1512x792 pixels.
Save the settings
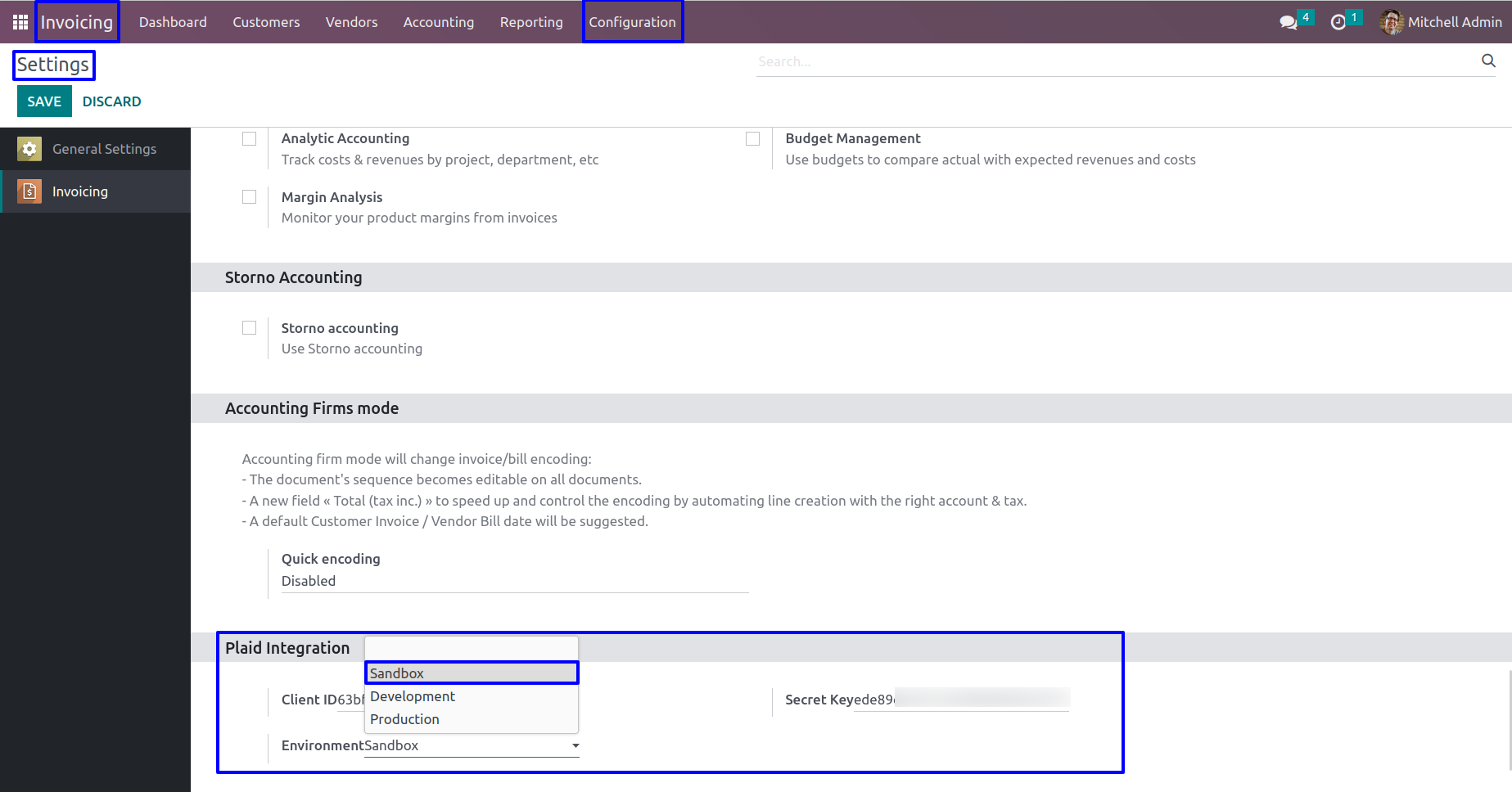[x=44, y=101]
